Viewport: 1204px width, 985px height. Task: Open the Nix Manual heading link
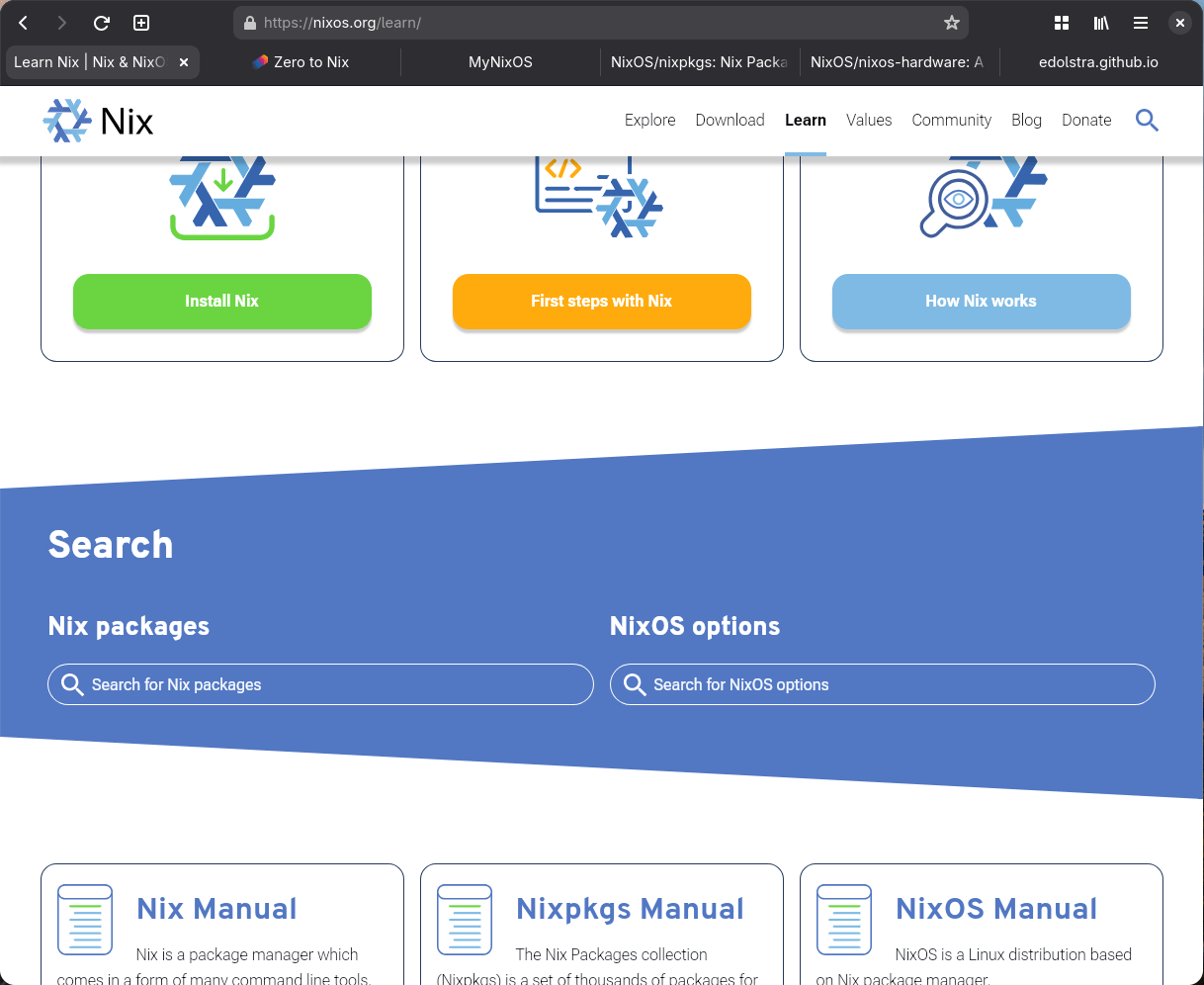point(216,909)
